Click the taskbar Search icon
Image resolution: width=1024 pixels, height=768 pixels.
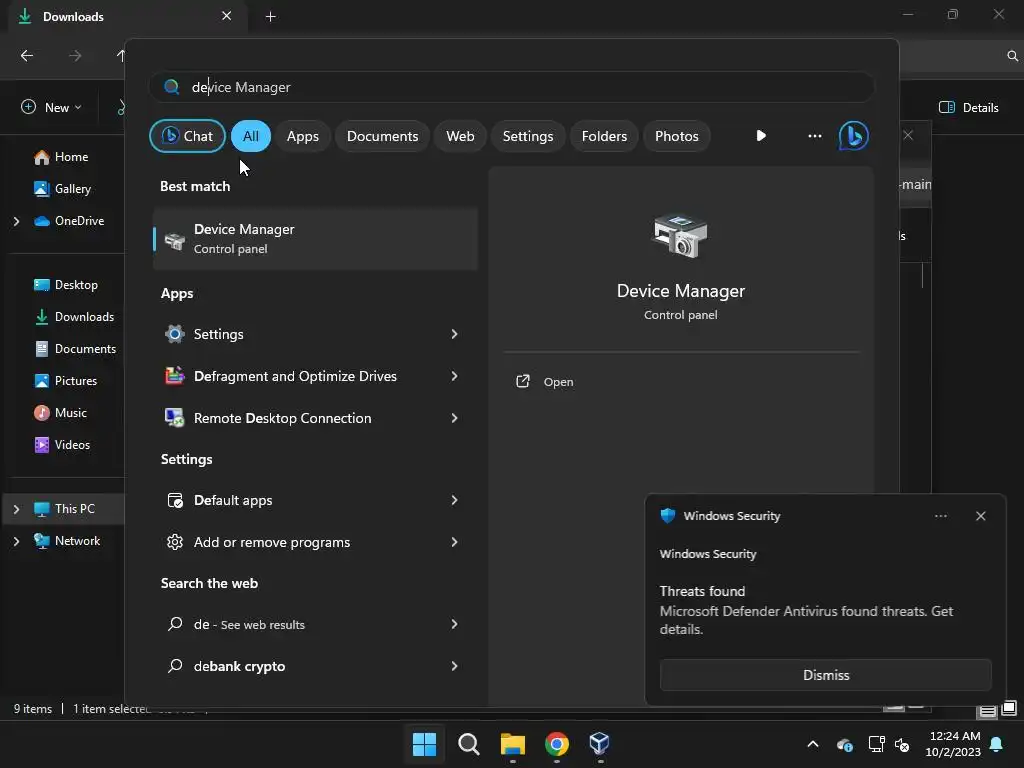pyautogui.click(x=468, y=743)
